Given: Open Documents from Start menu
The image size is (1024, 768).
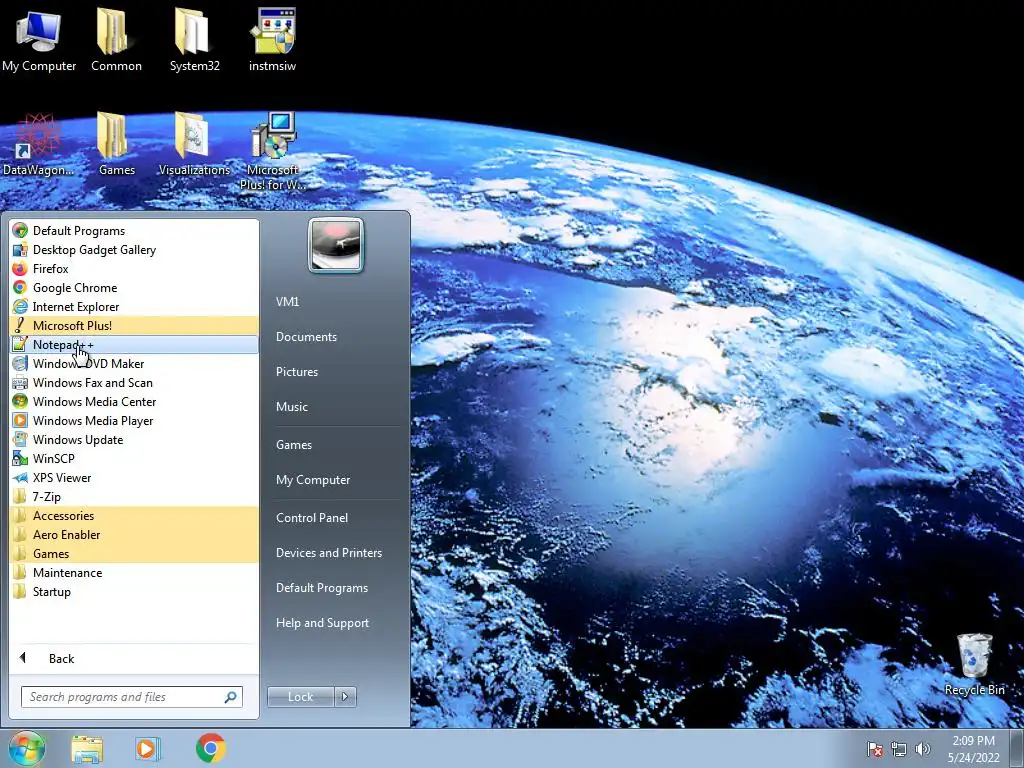Looking at the screenshot, I should pyautogui.click(x=336, y=337).
